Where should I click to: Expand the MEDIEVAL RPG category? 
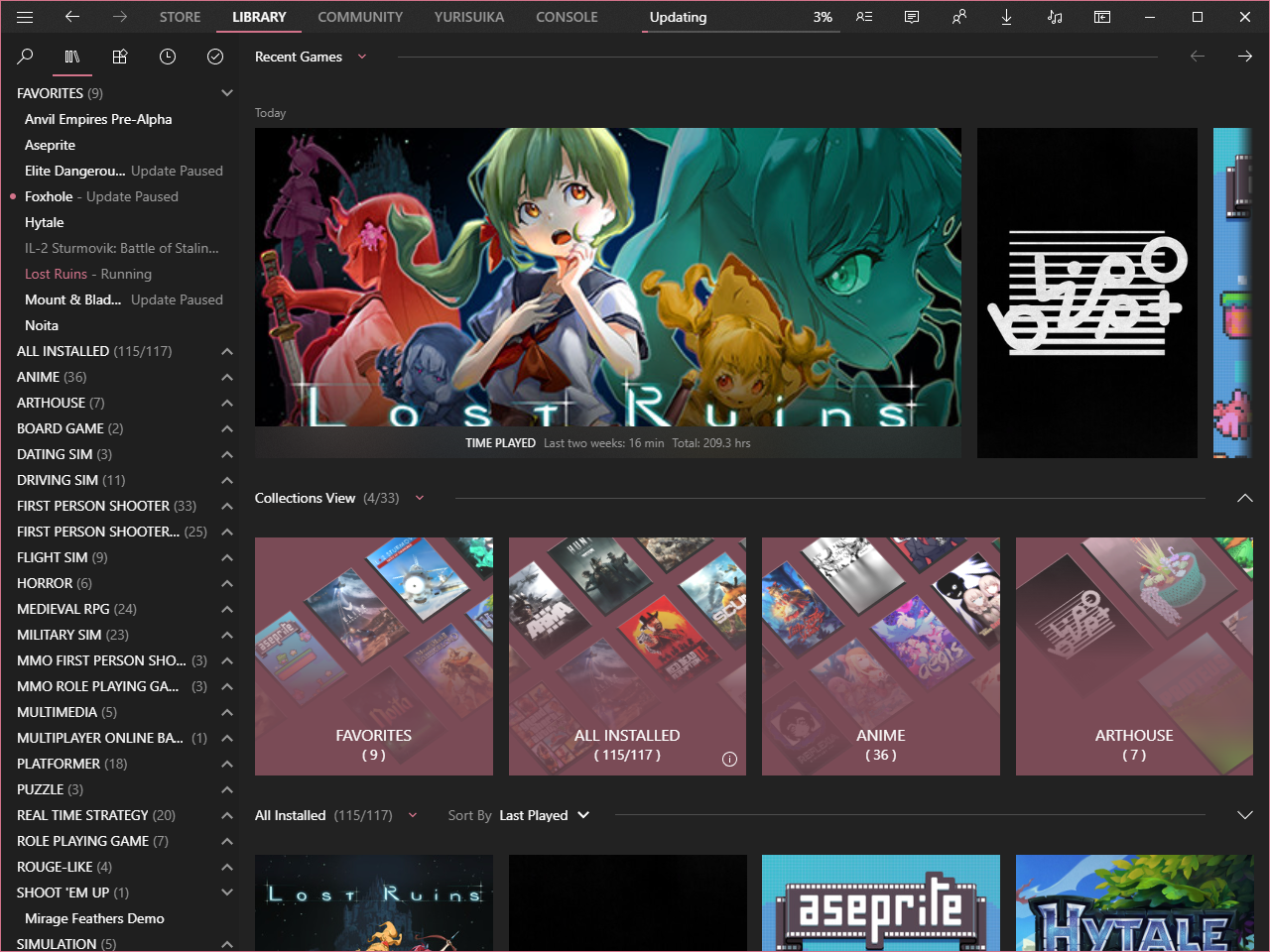pyautogui.click(x=227, y=609)
